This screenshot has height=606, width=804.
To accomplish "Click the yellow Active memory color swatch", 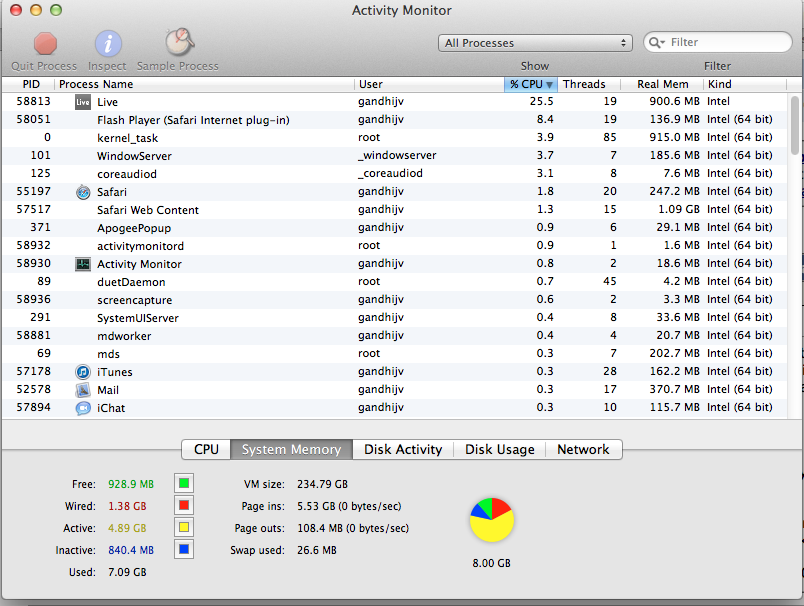I will coord(184,528).
